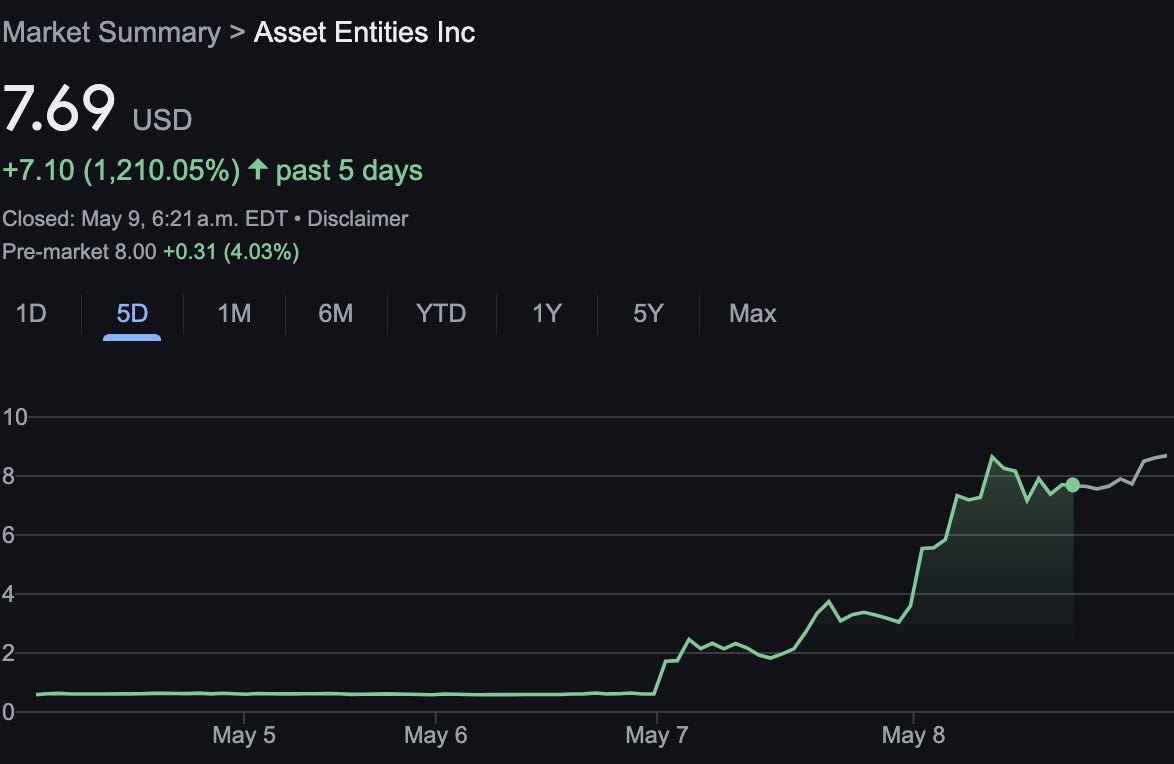Click the USD currency label
The width and height of the screenshot is (1174, 764).
(x=162, y=120)
